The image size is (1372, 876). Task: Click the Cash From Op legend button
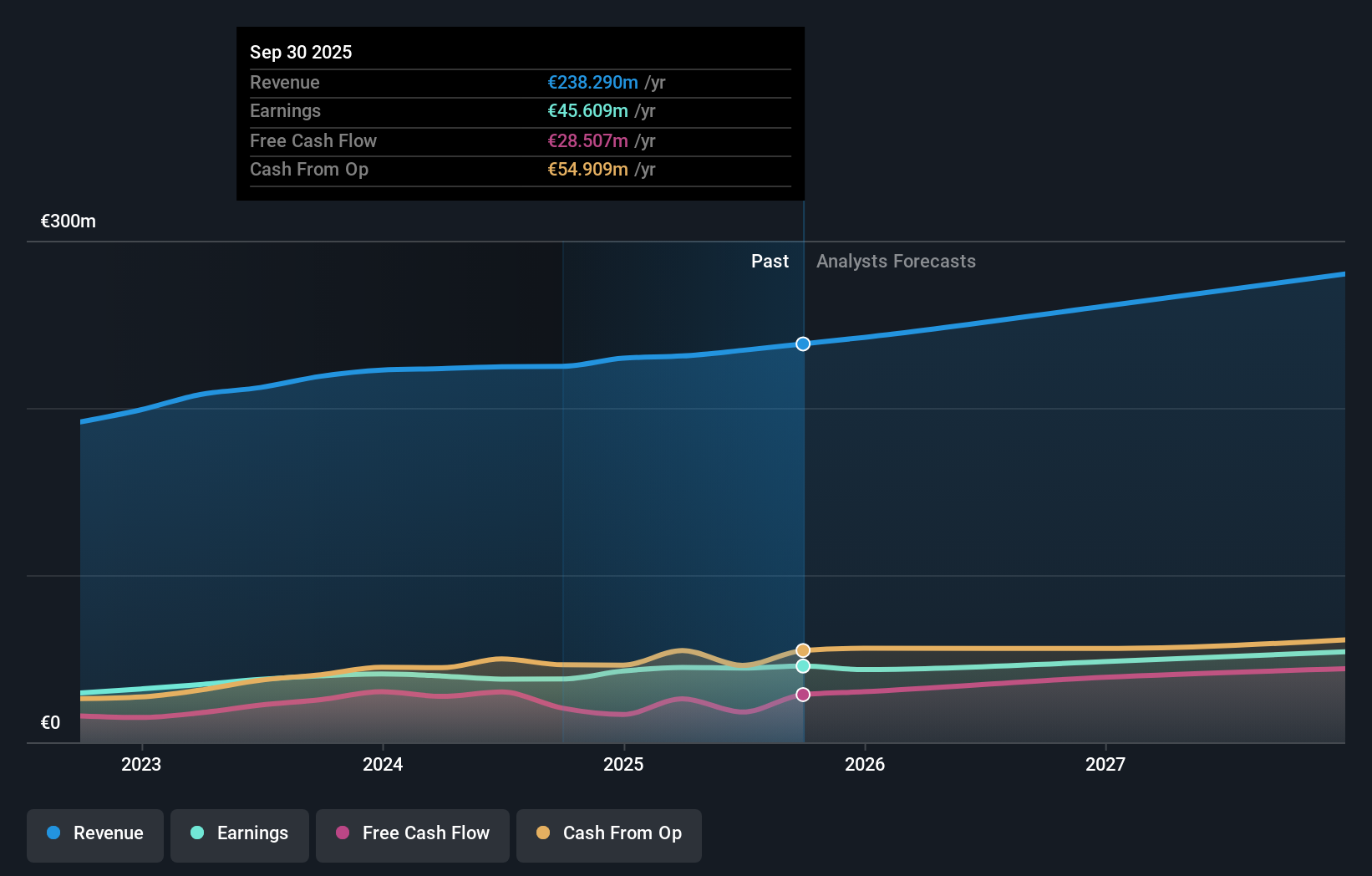[x=608, y=834]
